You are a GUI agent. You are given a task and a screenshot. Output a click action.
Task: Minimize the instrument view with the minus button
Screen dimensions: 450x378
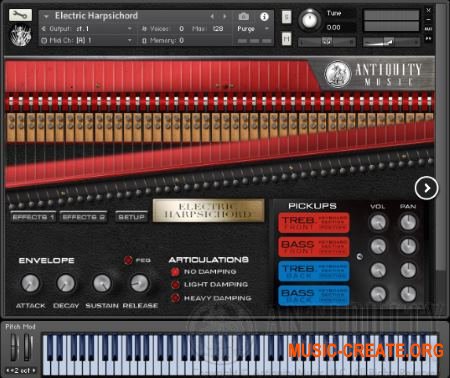[x=429, y=20]
